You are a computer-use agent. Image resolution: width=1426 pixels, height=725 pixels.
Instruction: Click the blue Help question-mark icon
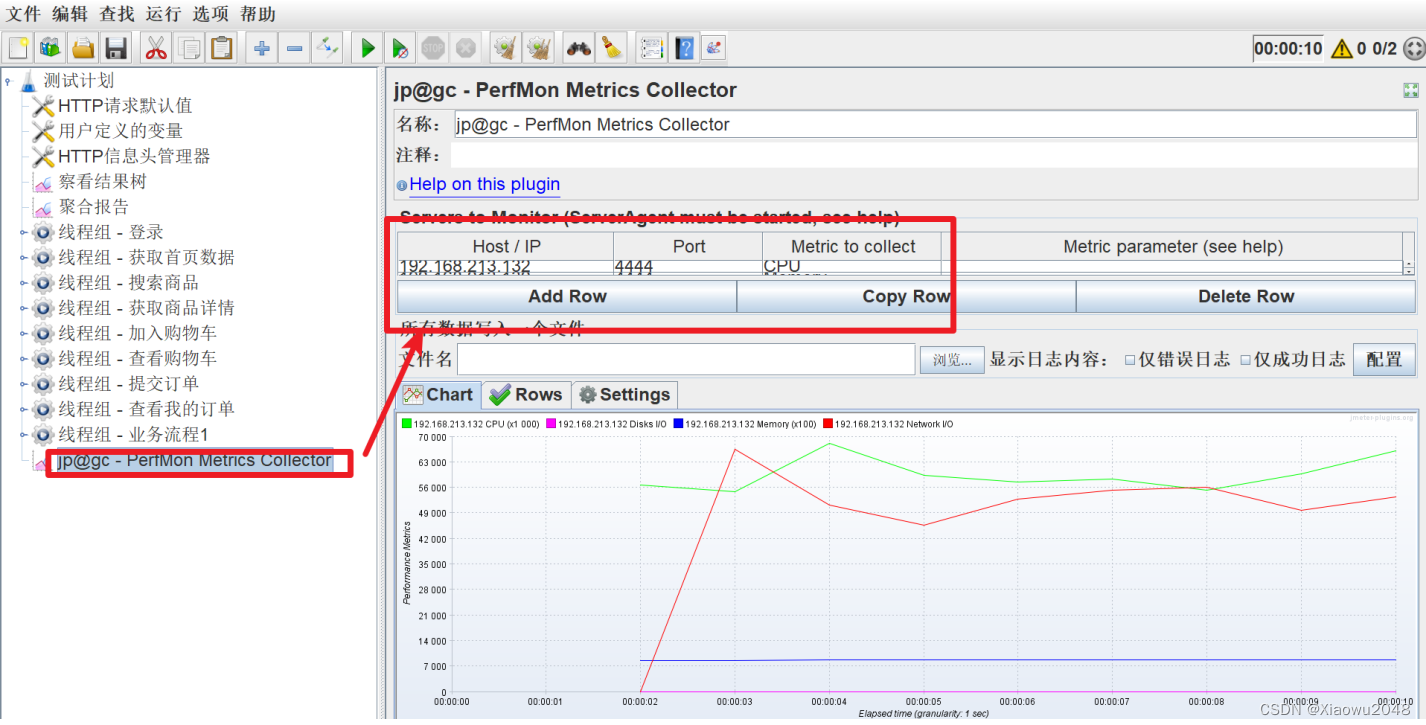click(x=684, y=47)
